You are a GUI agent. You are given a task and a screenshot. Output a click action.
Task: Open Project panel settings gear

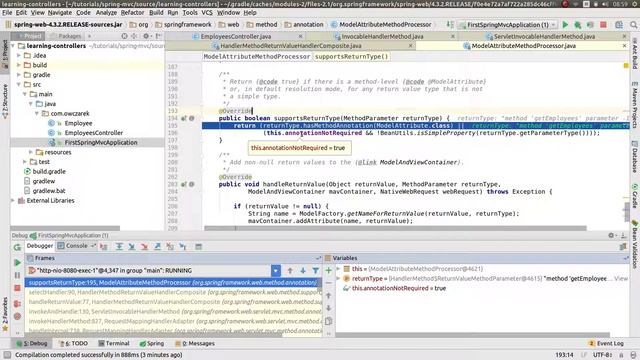tap(146, 36)
